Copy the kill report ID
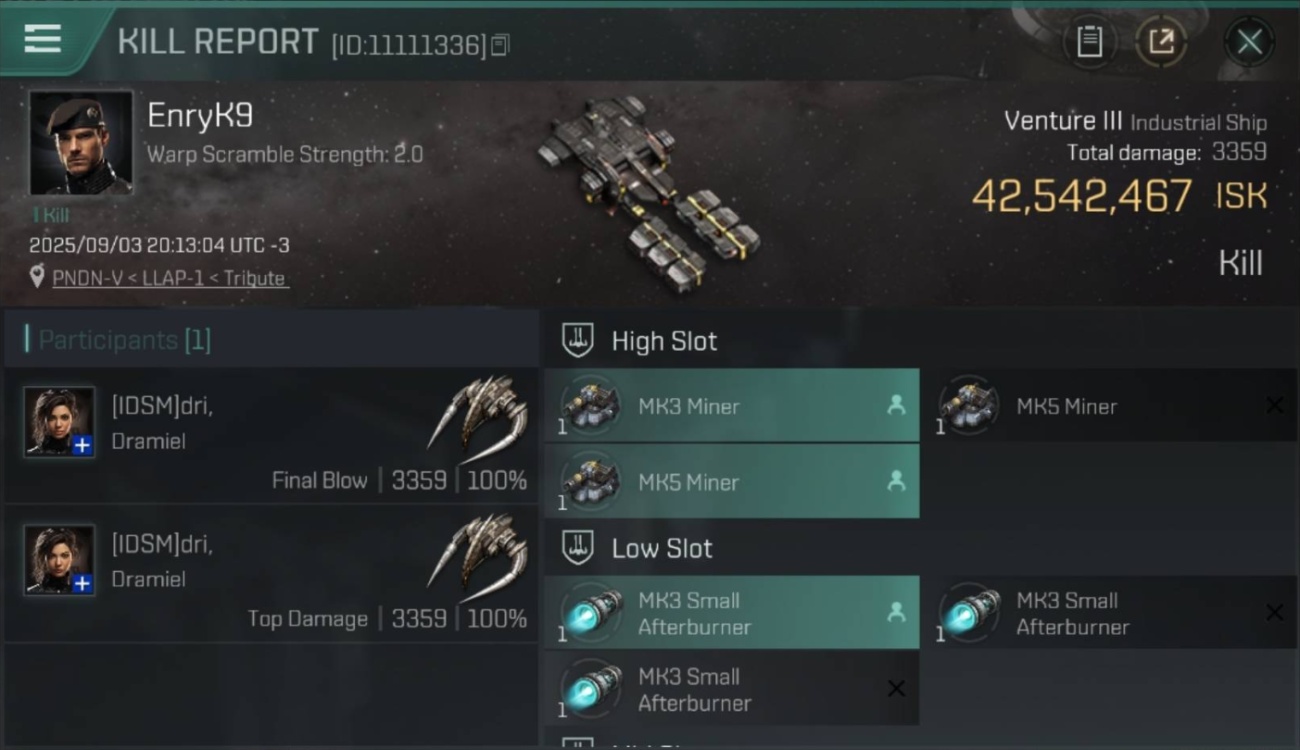1300x750 pixels. coord(500,44)
